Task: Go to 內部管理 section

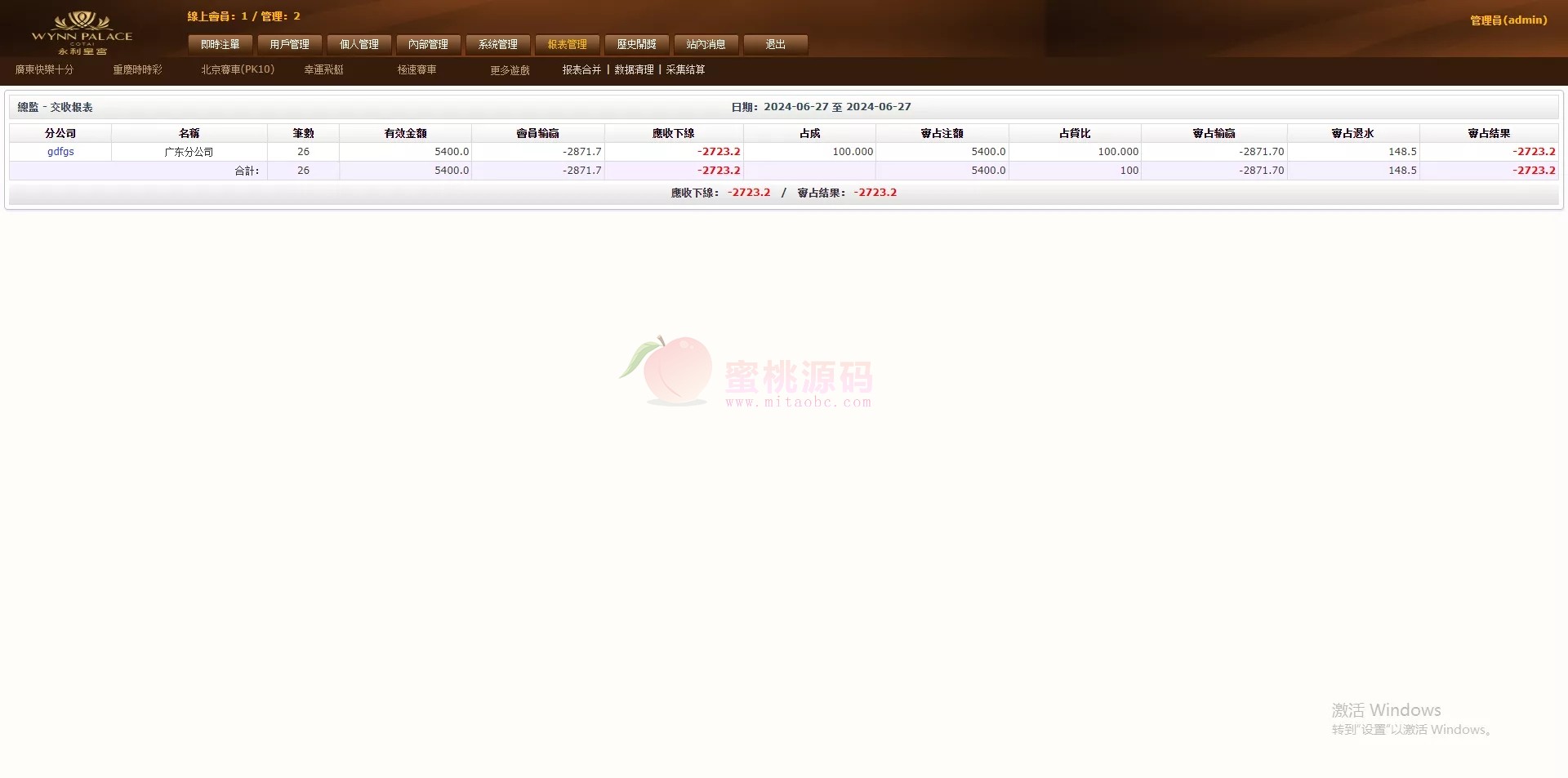Action: (x=429, y=45)
